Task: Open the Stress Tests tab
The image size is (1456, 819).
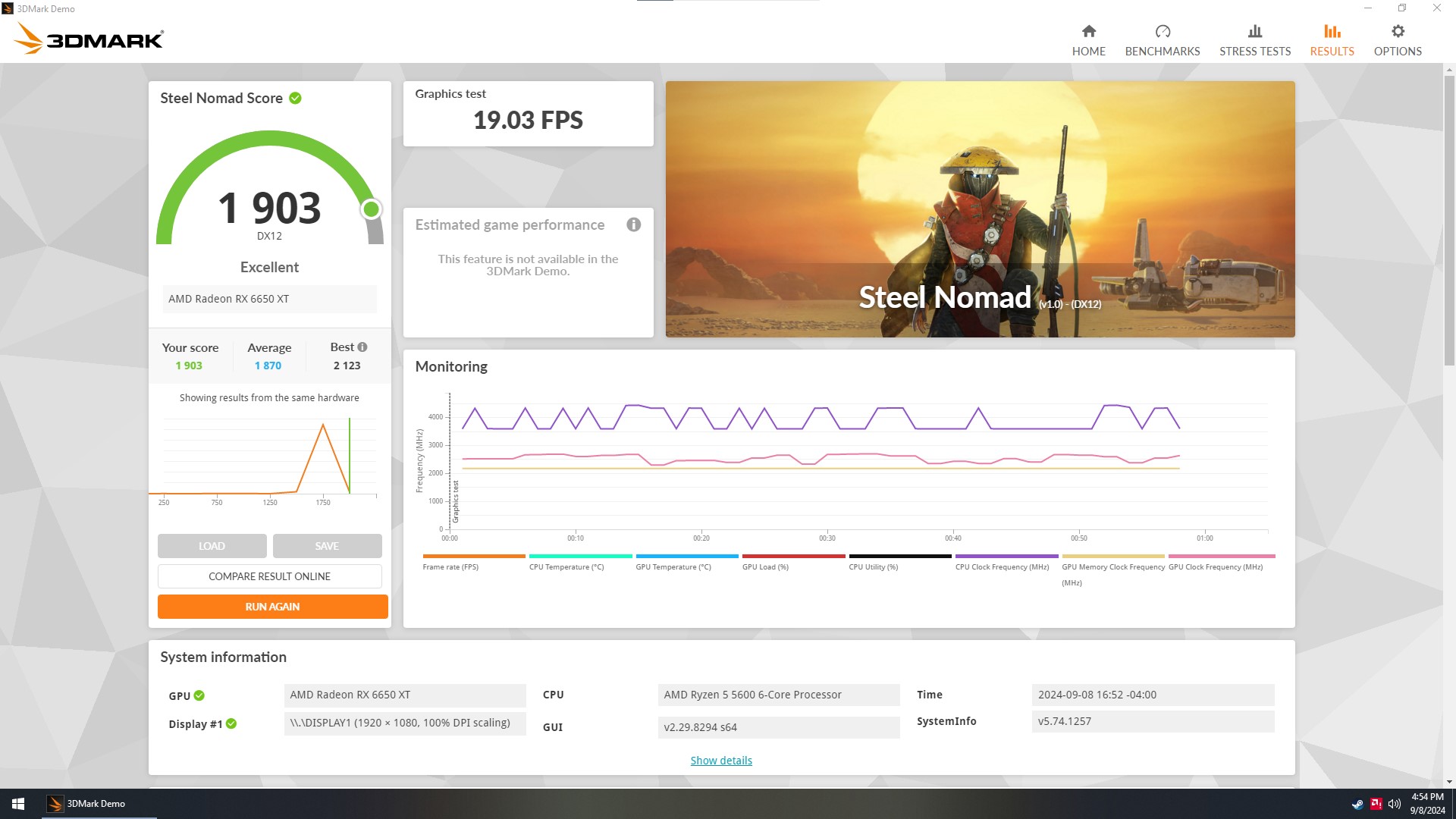Action: (x=1254, y=40)
